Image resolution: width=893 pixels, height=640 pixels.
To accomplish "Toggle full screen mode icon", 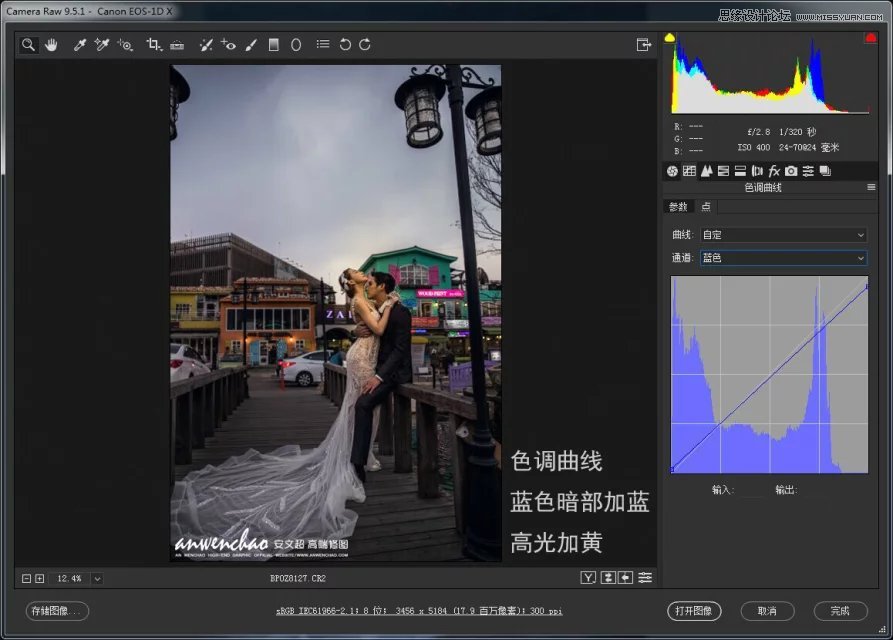I will (x=644, y=44).
